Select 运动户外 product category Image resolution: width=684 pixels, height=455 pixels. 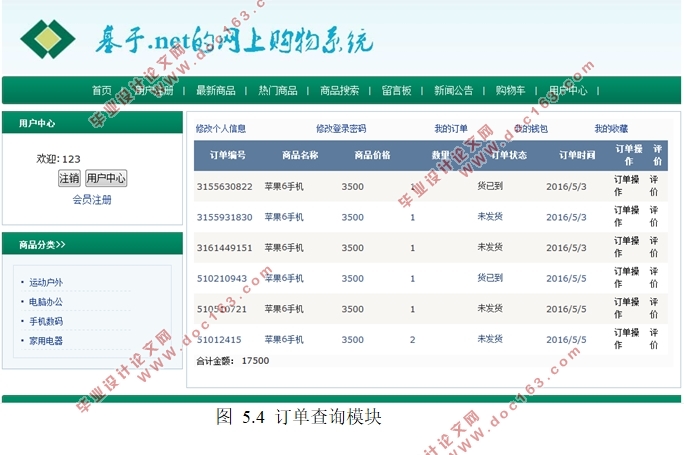pos(46,283)
